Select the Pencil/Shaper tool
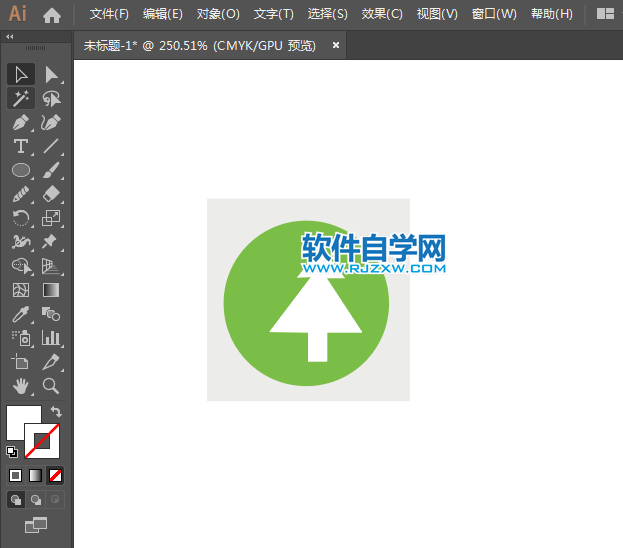Viewport: 623px width, 548px height. (21, 194)
